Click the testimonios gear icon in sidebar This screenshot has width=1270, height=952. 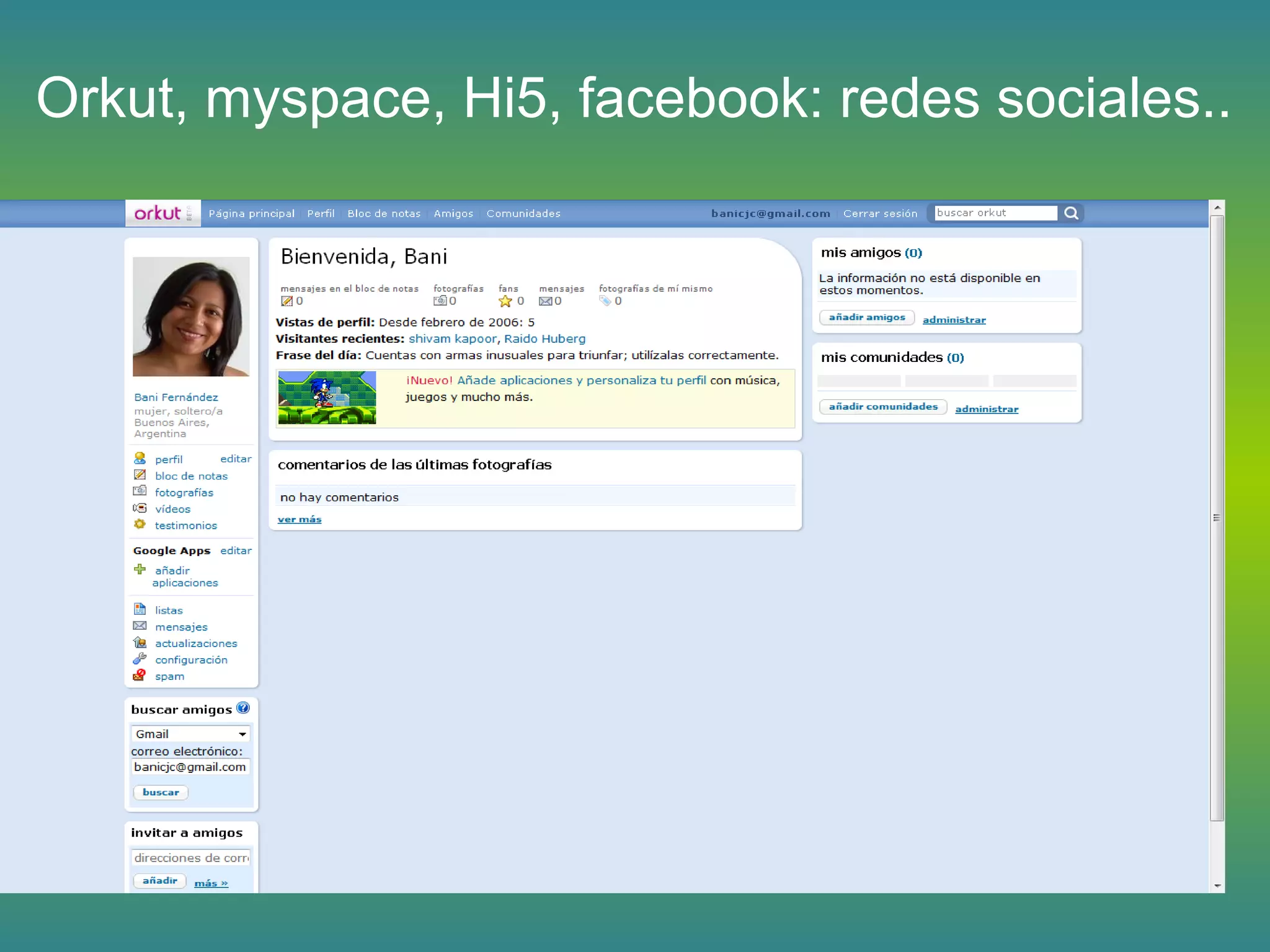[140, 524]
